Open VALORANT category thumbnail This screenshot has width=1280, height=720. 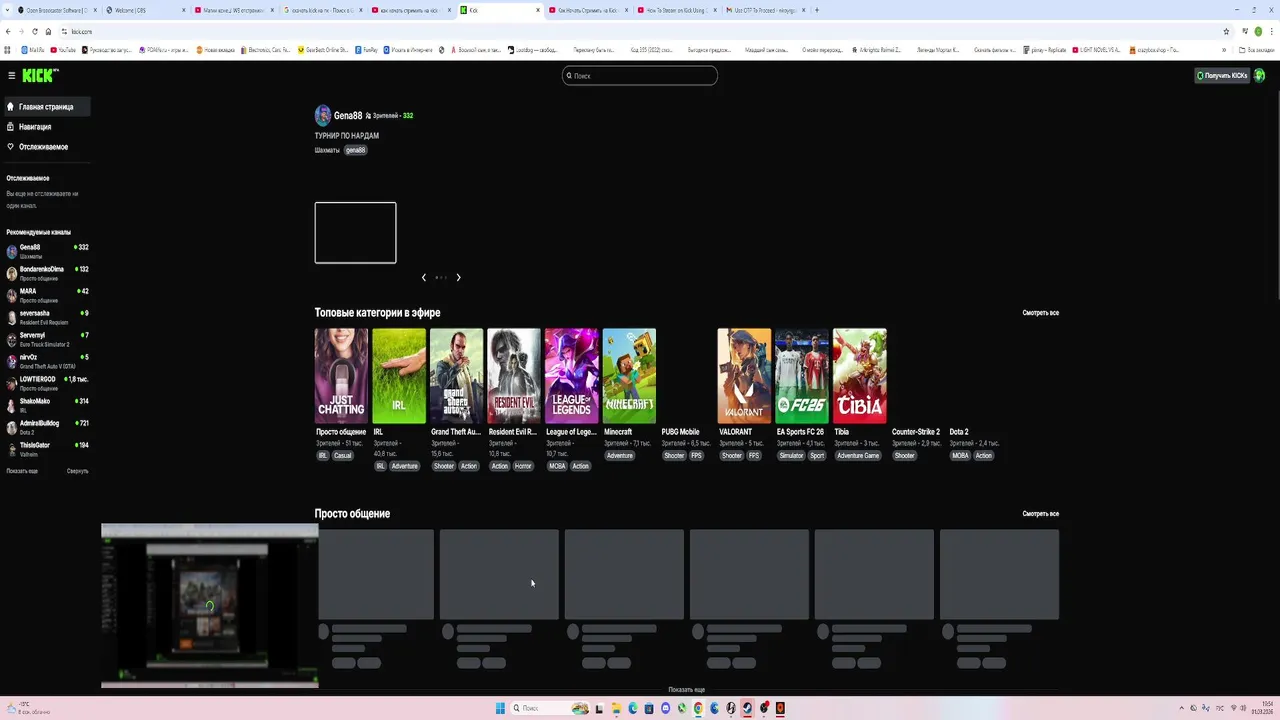[744, 376]
